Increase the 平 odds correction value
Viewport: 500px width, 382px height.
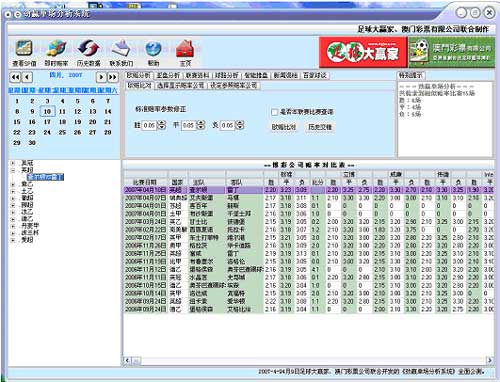(x=201, y=123)
